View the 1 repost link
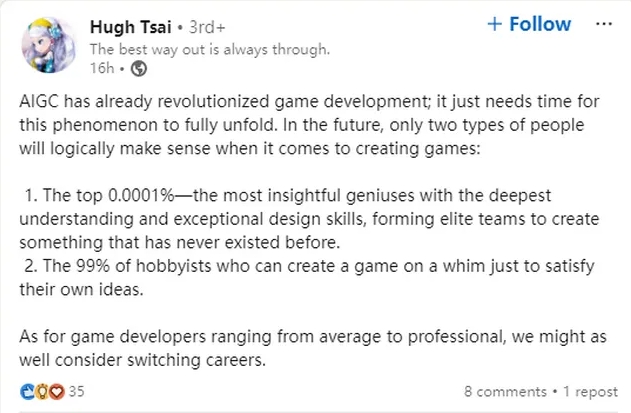The width and height of the screenshot is (631, 413). point(590,392)
